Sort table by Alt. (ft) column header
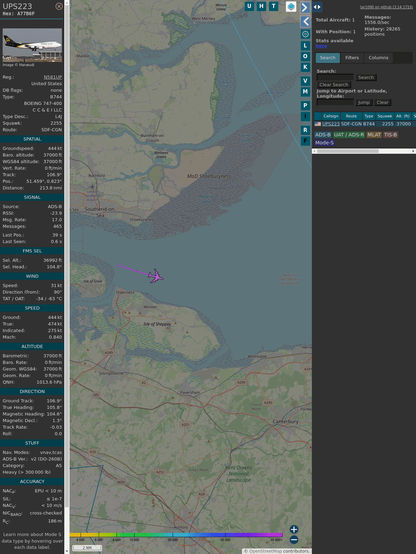Image resolution: width=416 pixels, height=554 pixels. (403, 116)
